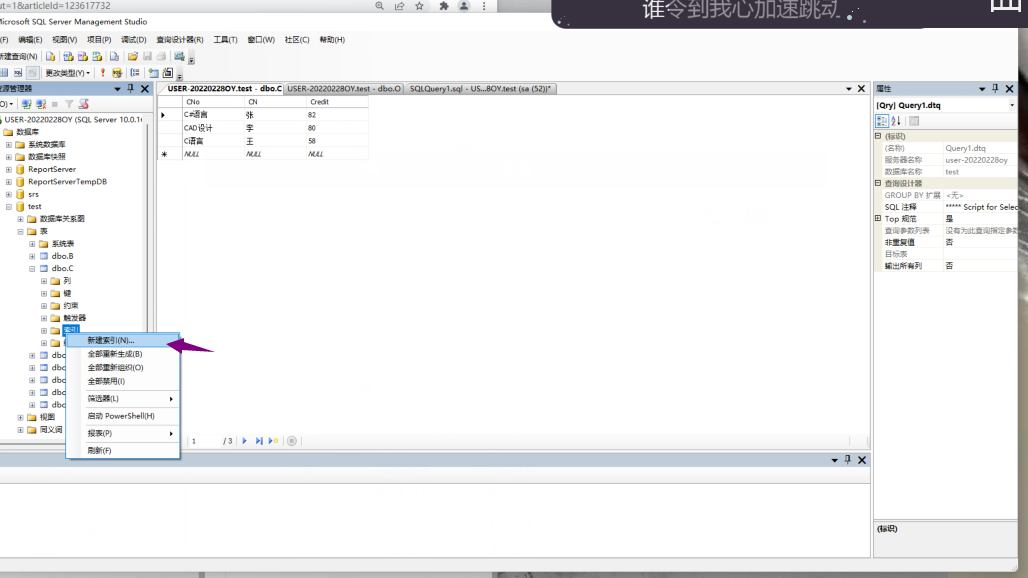Click the Save icon in the toolbar

[x=148, y=56]
